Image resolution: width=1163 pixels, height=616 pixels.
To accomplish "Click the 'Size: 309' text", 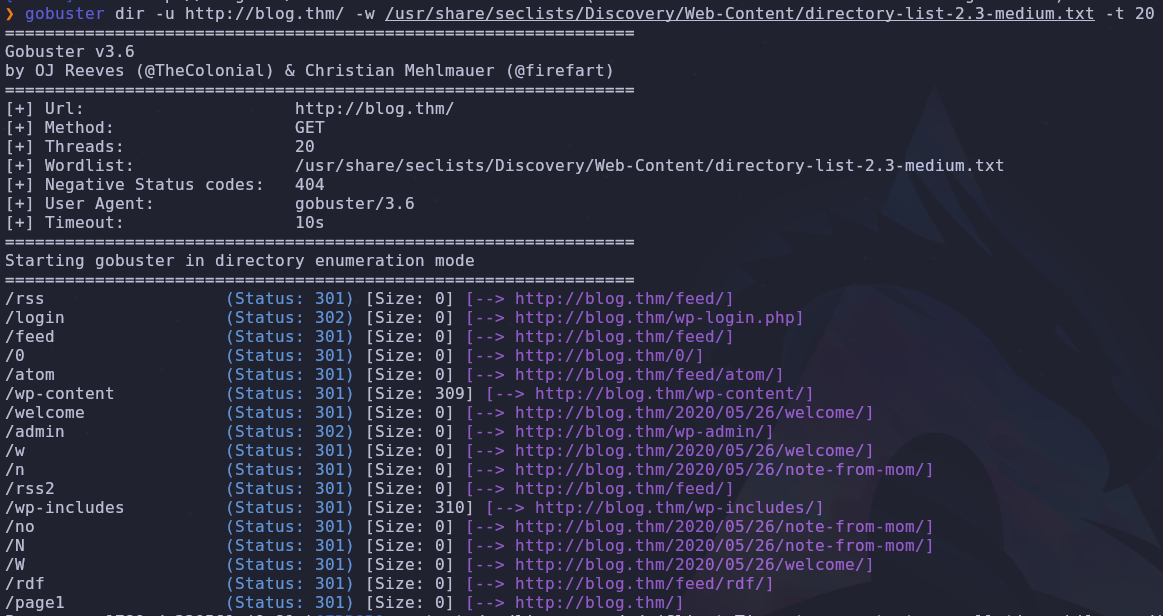I will 420,394.
